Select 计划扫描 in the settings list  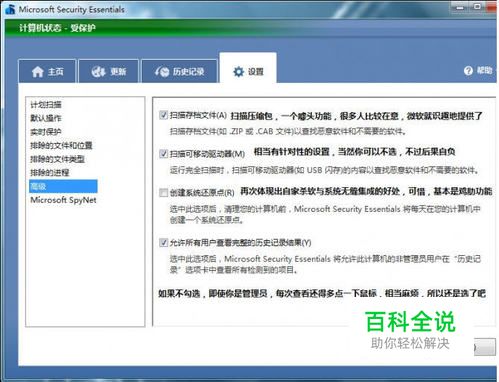(x=46, y=105)
